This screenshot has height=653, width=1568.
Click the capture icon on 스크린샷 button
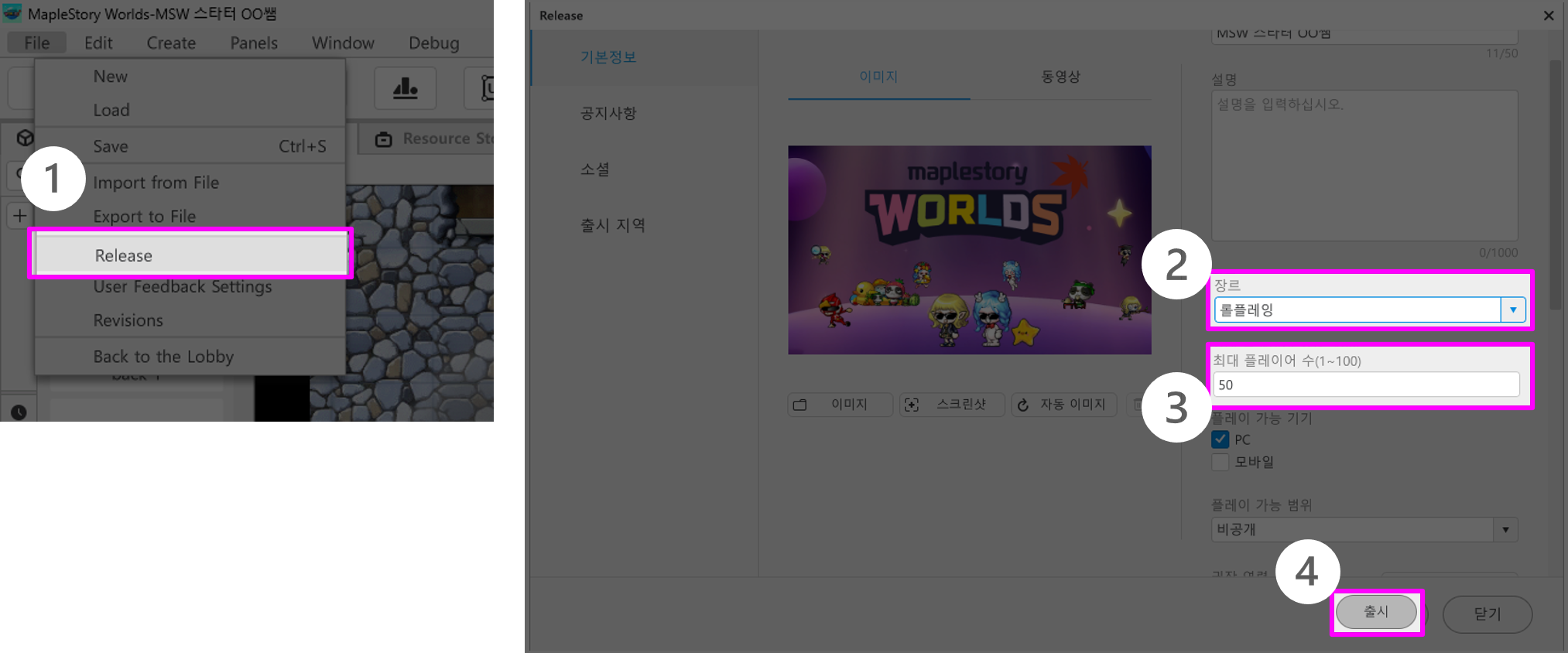[x=912, y=405]
